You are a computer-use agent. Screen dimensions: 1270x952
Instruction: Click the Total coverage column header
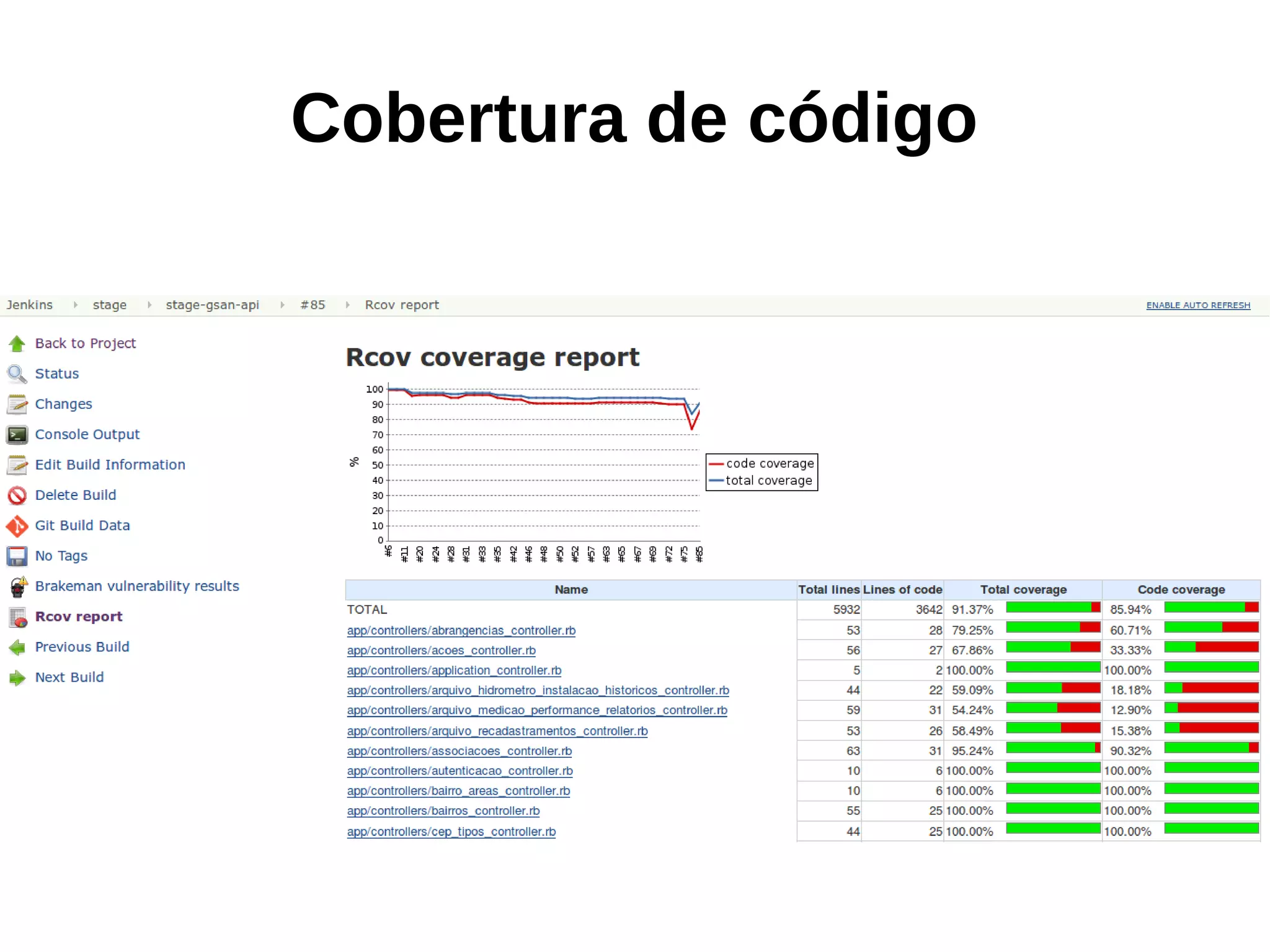(x=1023, y=590)
